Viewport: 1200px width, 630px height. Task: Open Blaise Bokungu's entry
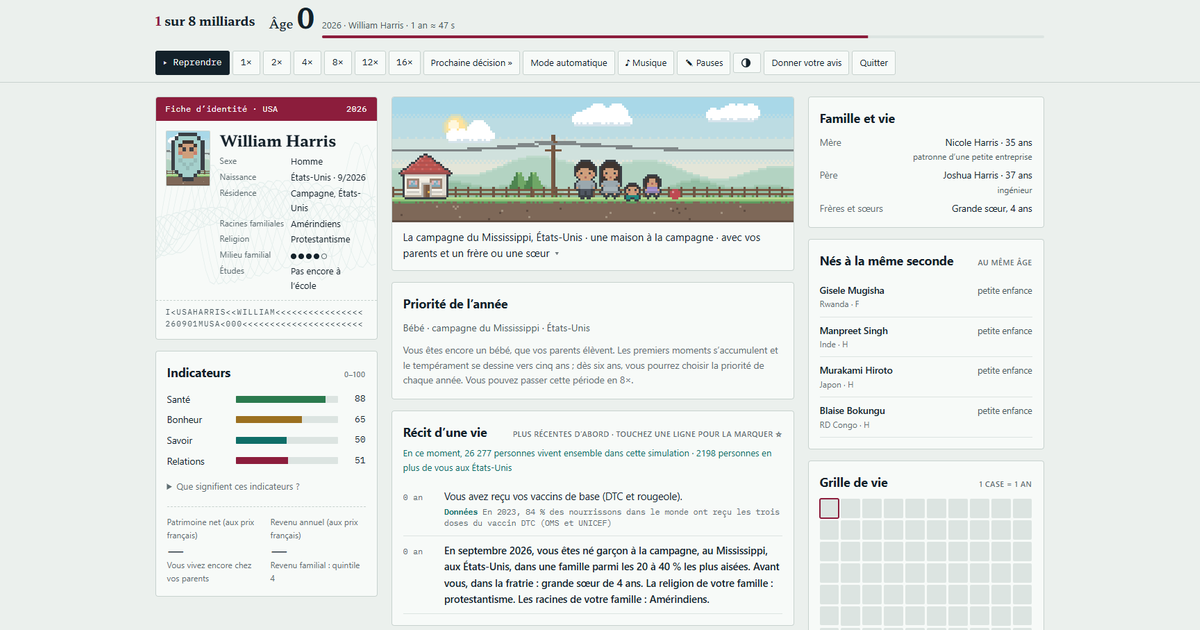926,417
